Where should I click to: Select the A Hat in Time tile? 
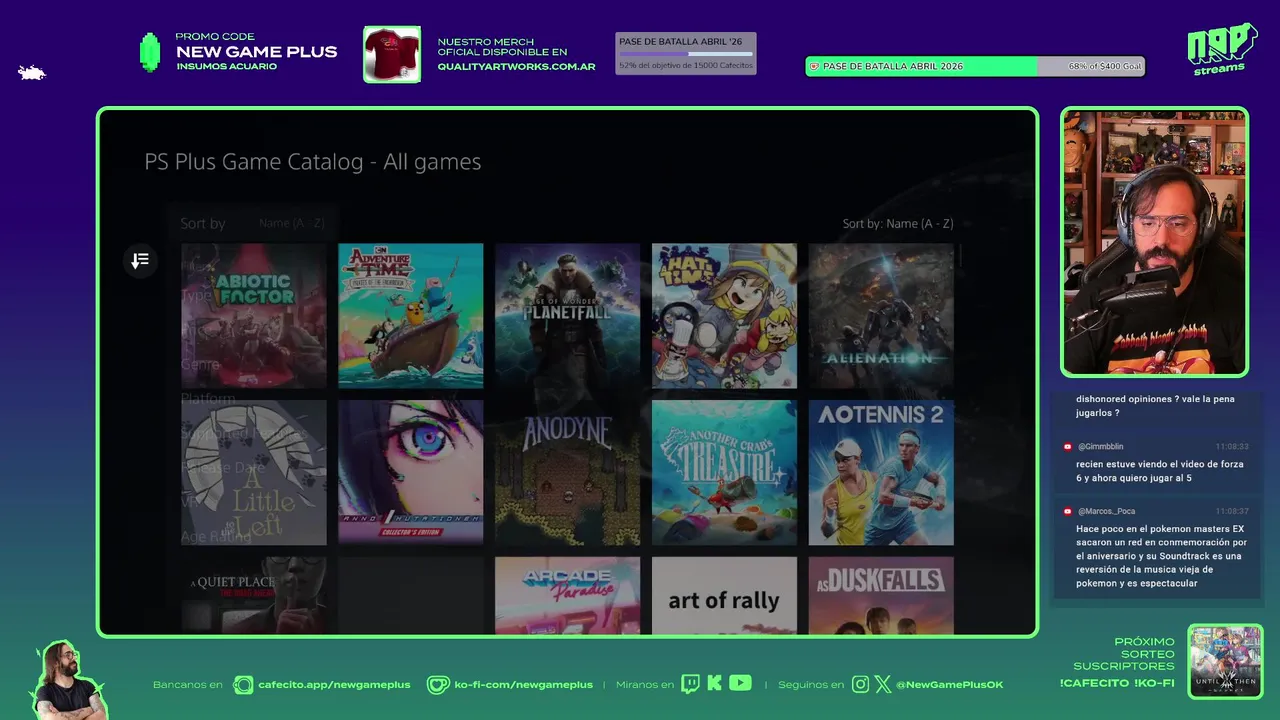pyautogui.click(x=724, y=316)
